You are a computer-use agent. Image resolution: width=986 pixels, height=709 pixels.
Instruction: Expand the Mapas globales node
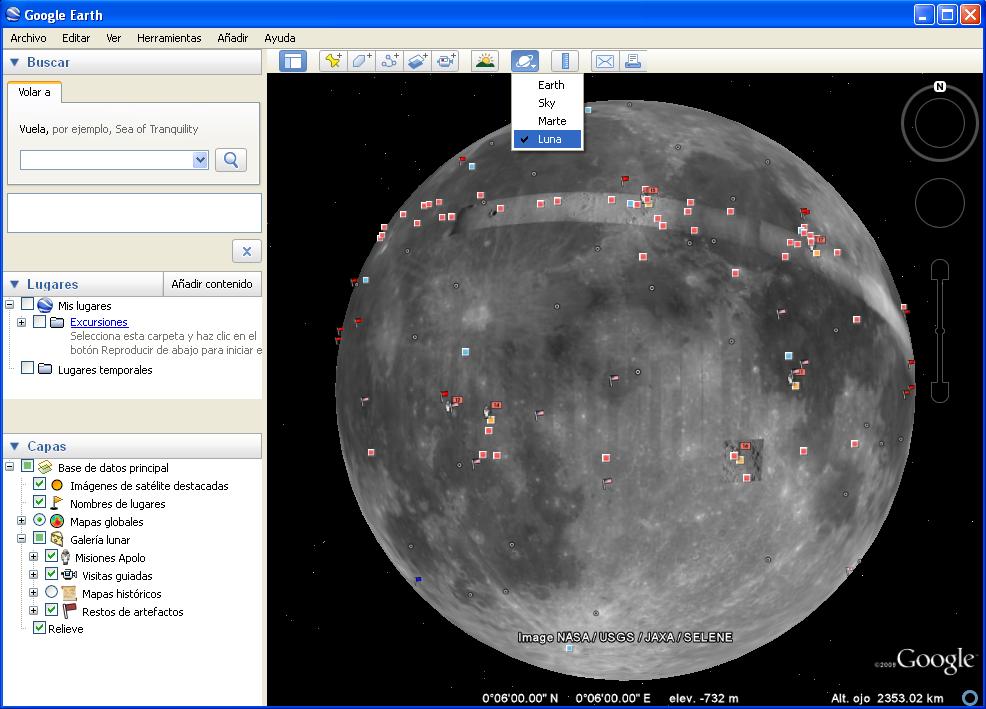coord(21,521)
